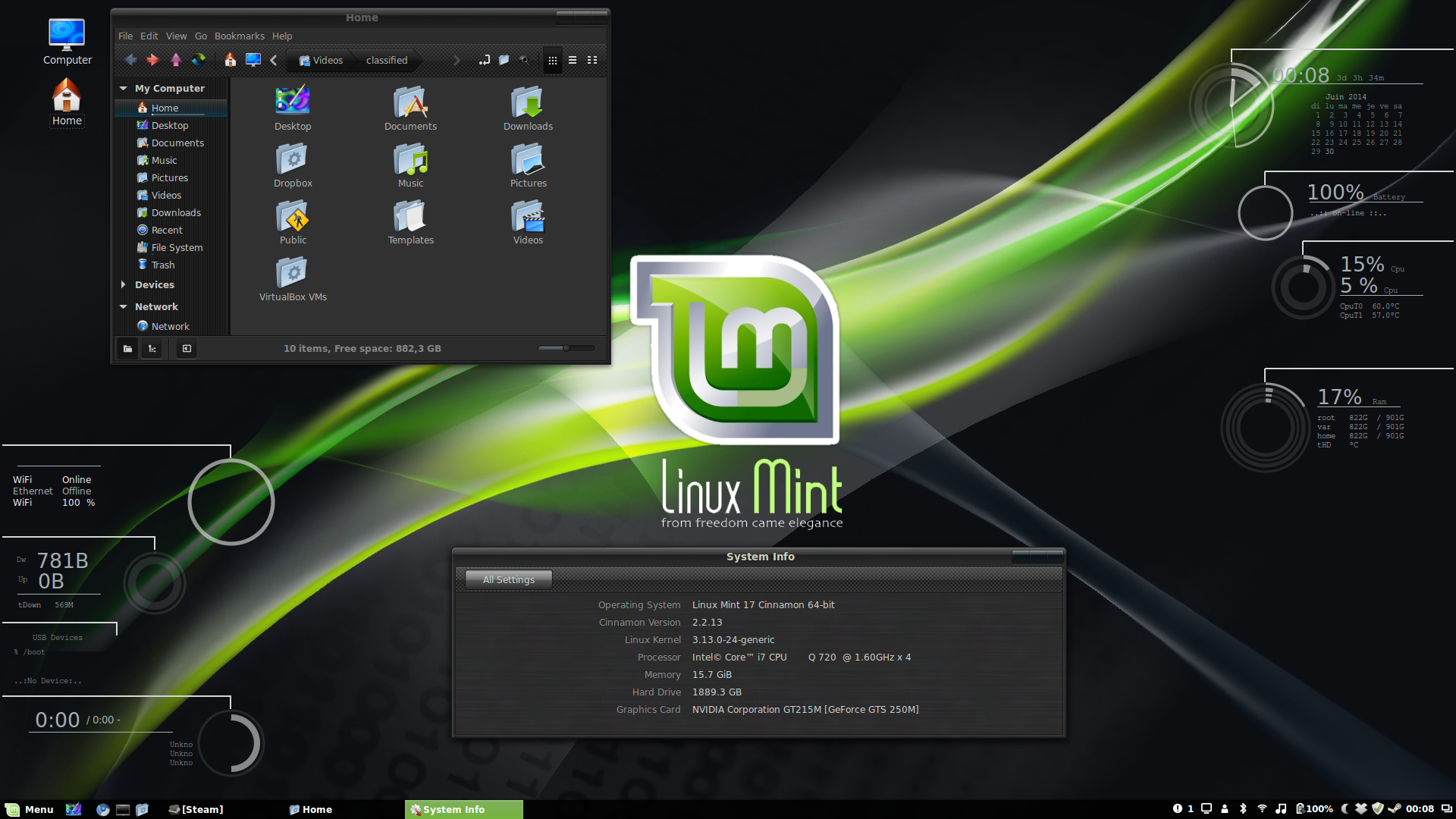Click the Computer desktop icon
The width and height of the screenshot is (1456, 819).
click(67, 42)
